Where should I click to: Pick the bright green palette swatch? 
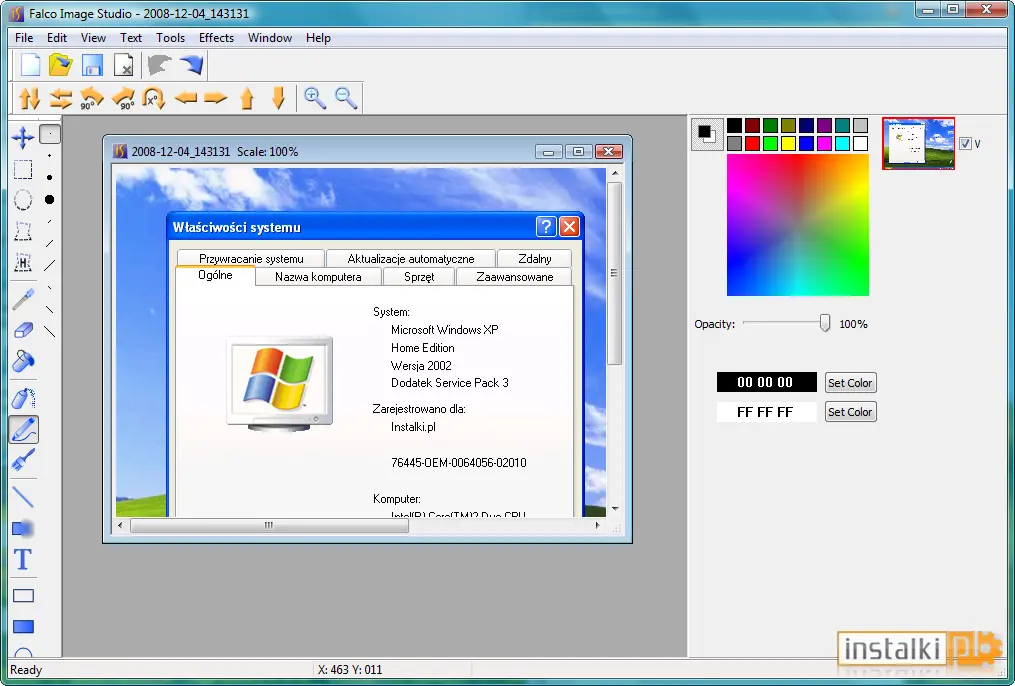point(770,144)
